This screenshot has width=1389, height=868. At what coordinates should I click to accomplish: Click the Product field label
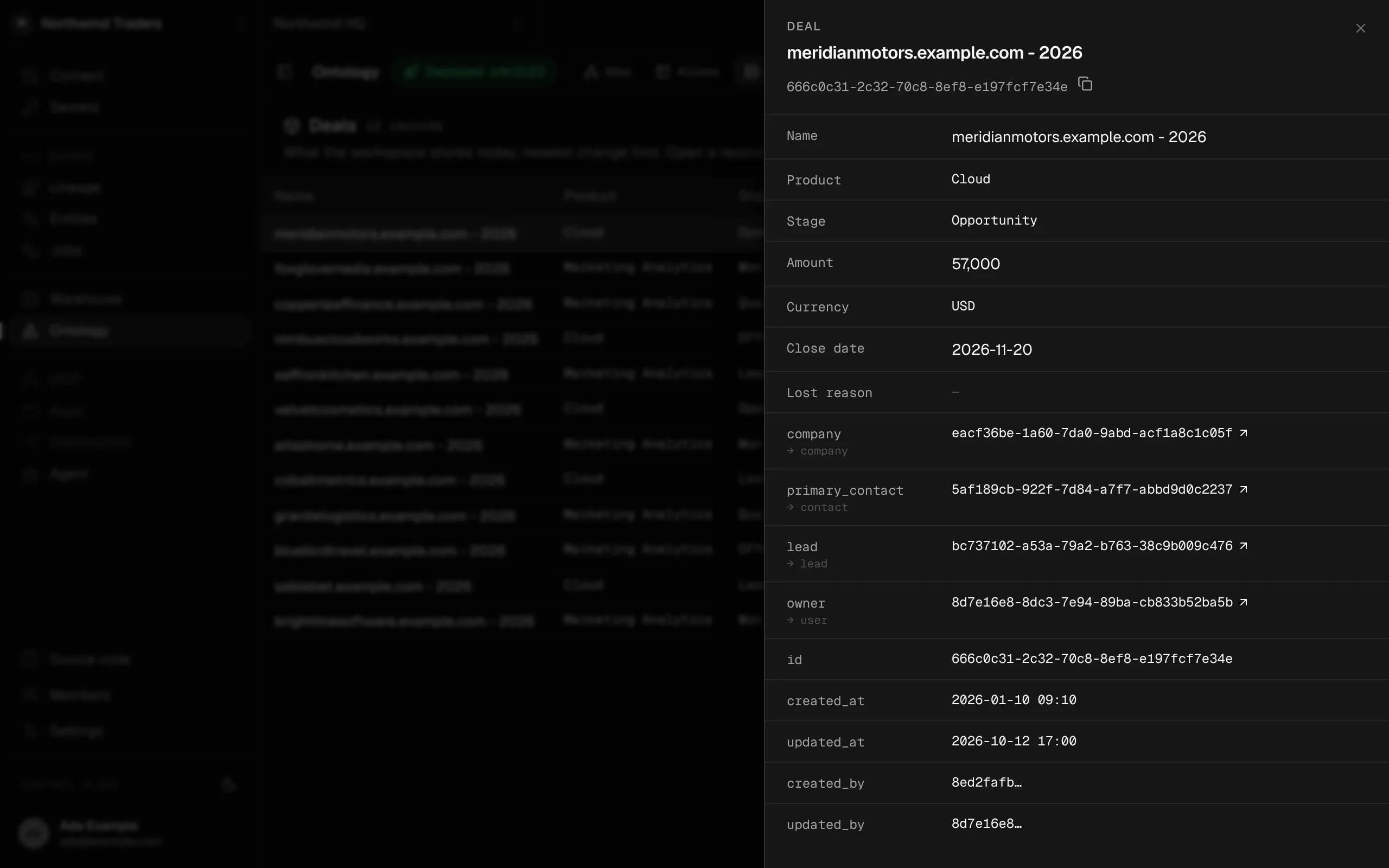coord(814,180)
